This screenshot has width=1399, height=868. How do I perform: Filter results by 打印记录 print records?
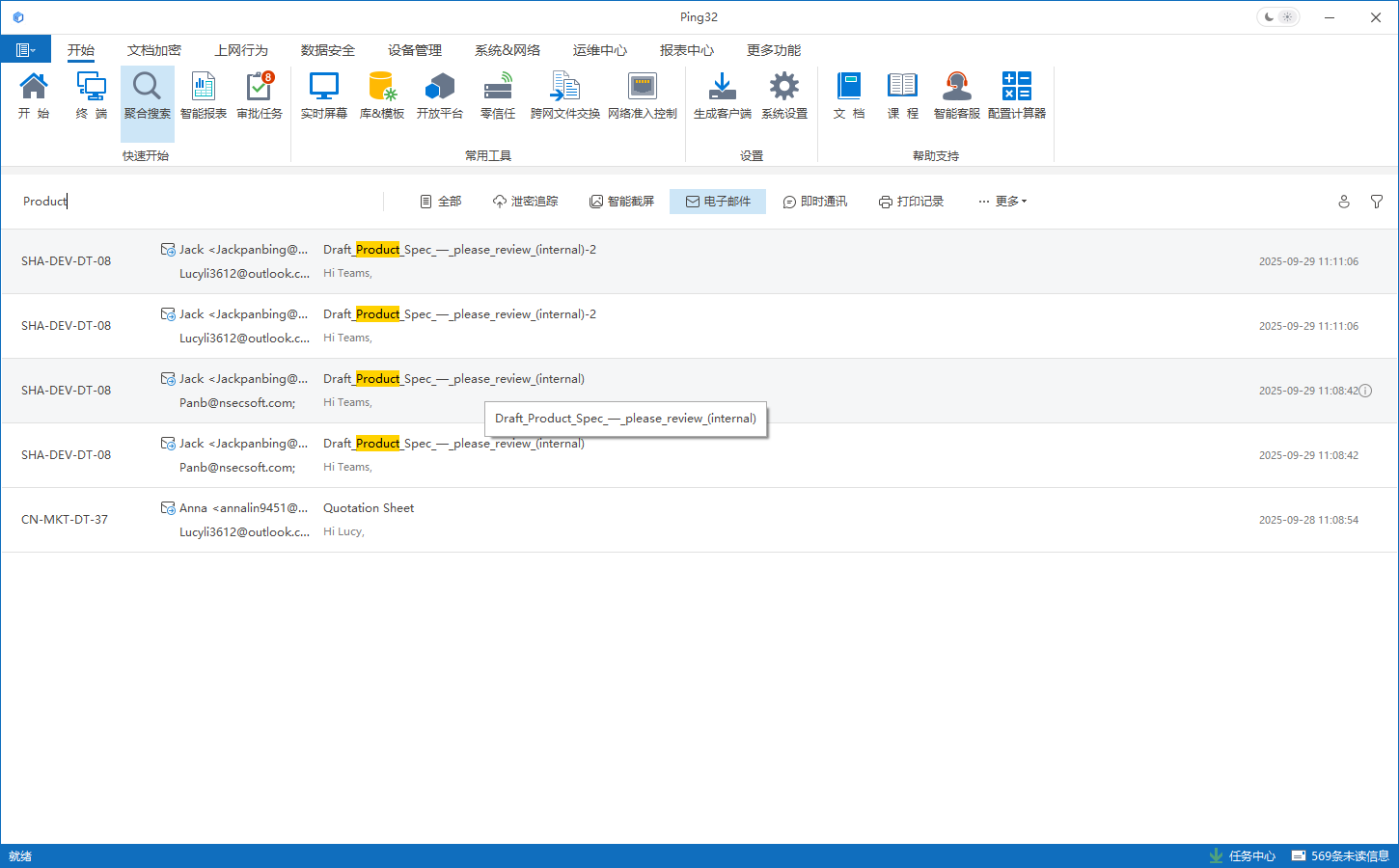coord(912,202)
